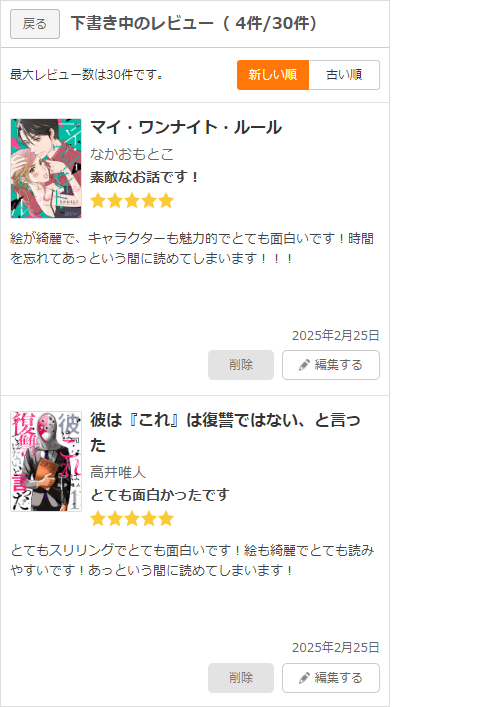480x707 pixels.
Task: Click the fifth star of second review
Action: click(166, 519)
